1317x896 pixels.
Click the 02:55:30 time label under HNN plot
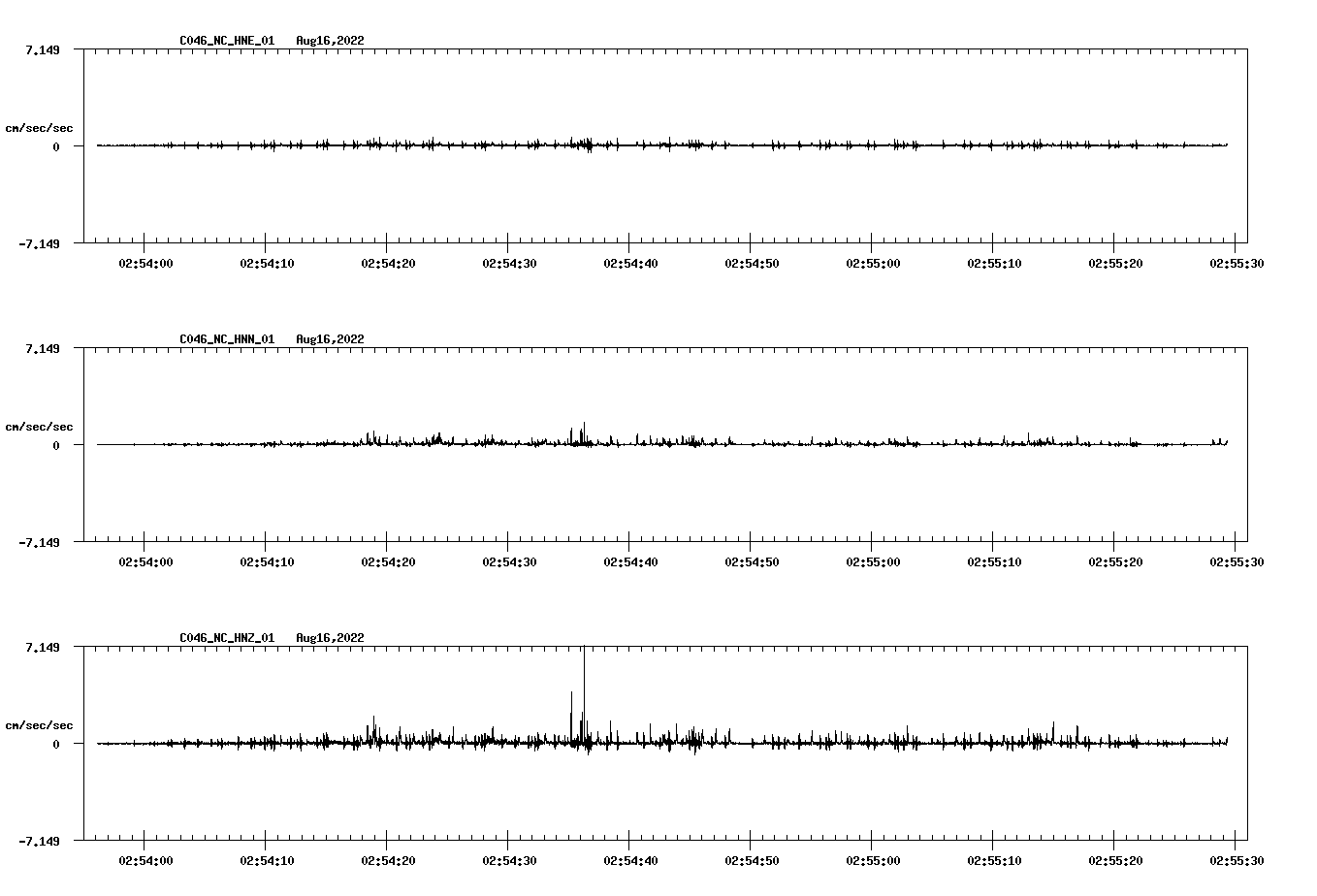(x=1237, y=561)
